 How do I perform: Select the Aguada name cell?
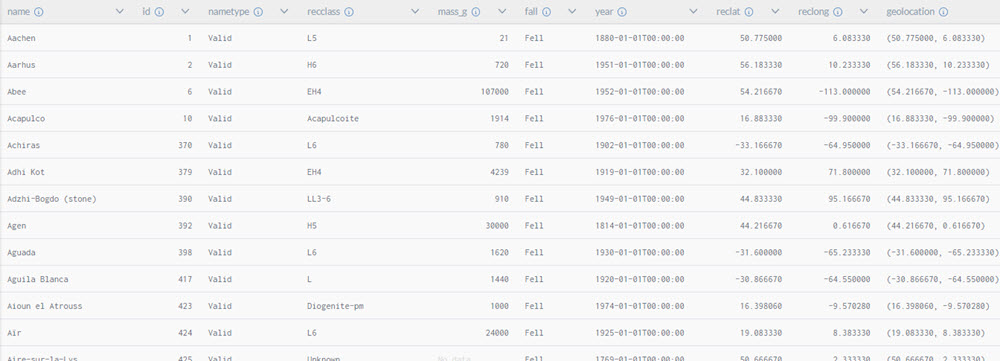(21, 253)
